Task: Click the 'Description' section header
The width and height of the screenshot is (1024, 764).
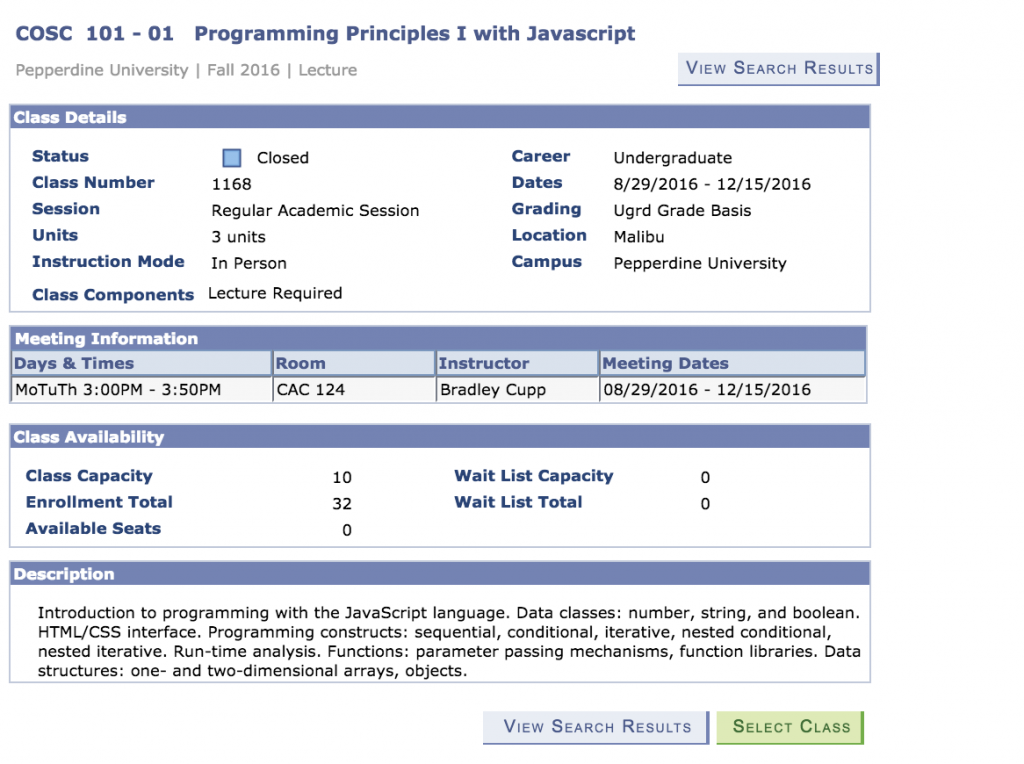Action: [440, 574]
